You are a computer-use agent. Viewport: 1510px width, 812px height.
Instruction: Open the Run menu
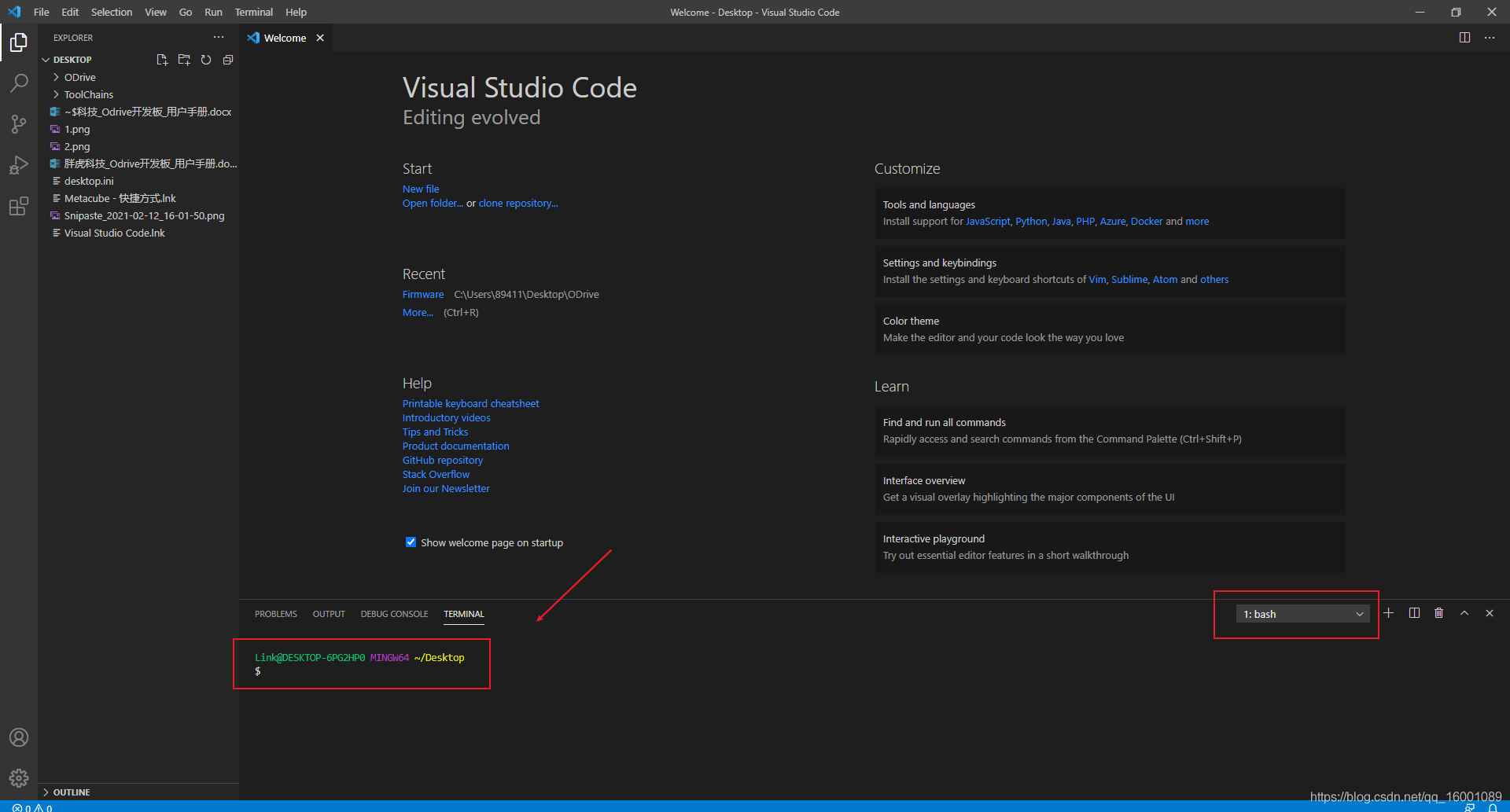click(x=213, y=12)
